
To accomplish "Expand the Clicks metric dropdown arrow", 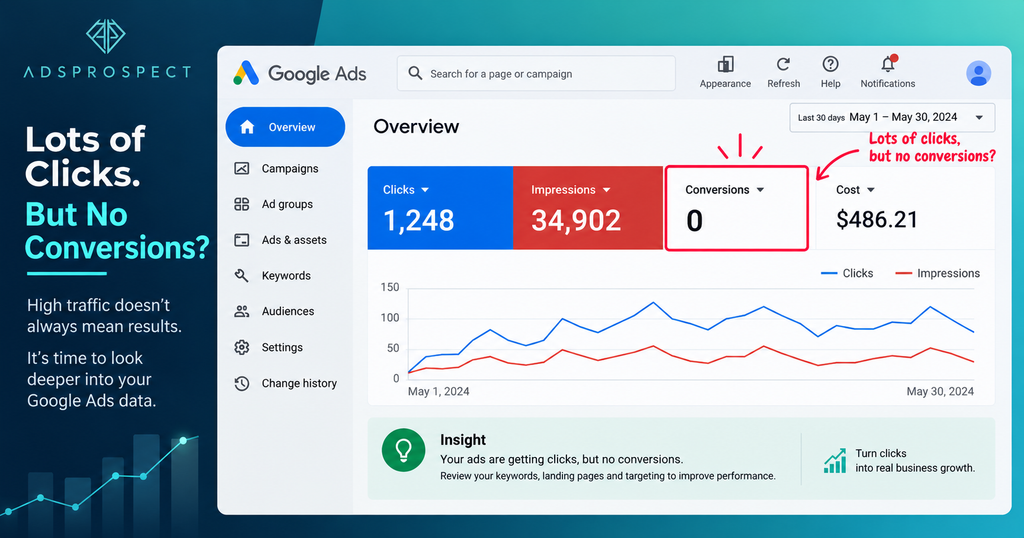I will click(425, 190).
